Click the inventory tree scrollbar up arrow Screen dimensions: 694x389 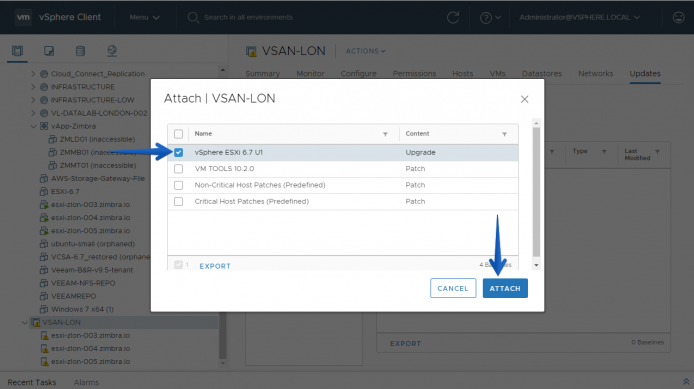click(x=223, y=70)
